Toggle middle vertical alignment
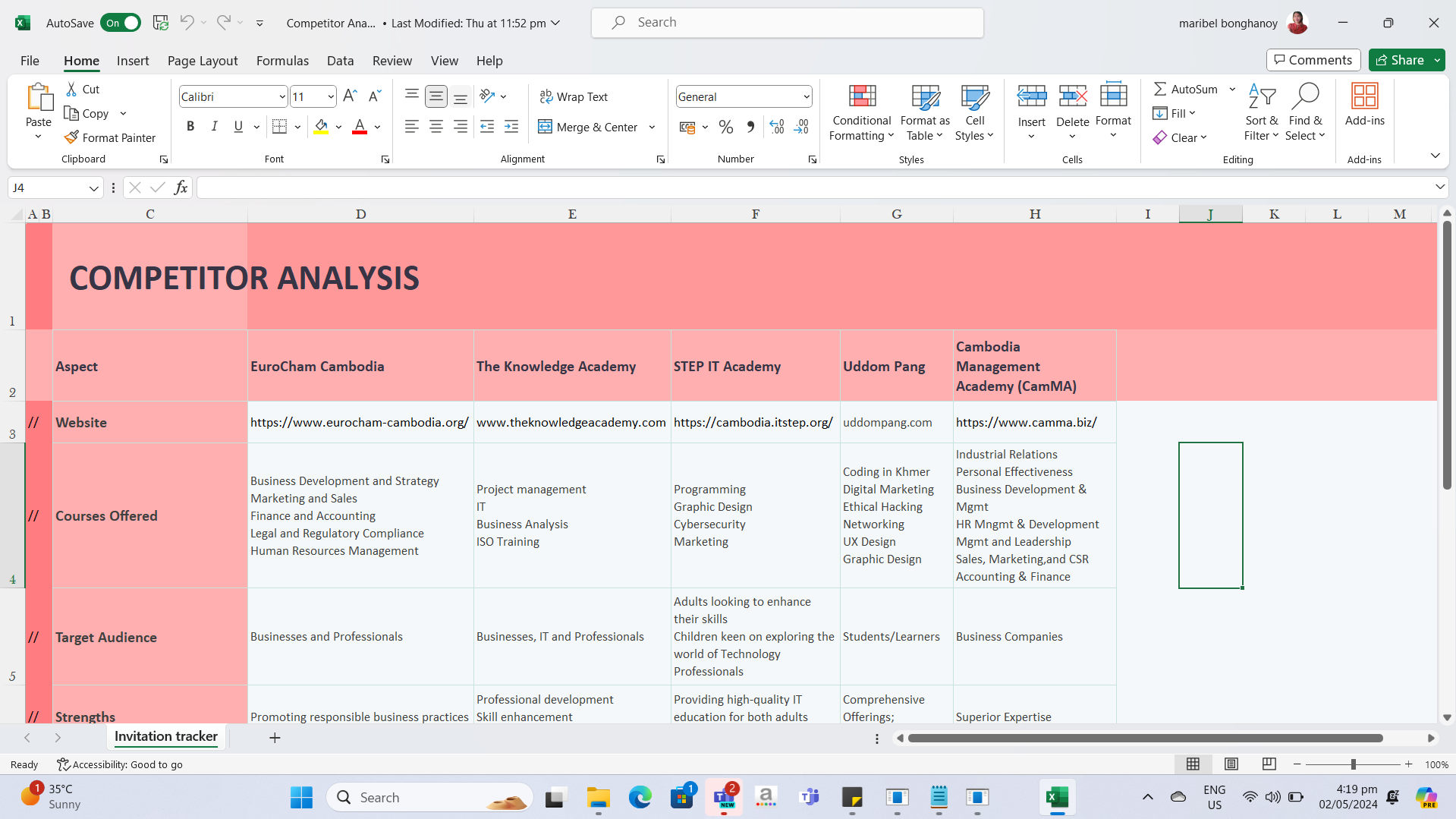Screen dimensions: 1456x819 tap(436, 96)
